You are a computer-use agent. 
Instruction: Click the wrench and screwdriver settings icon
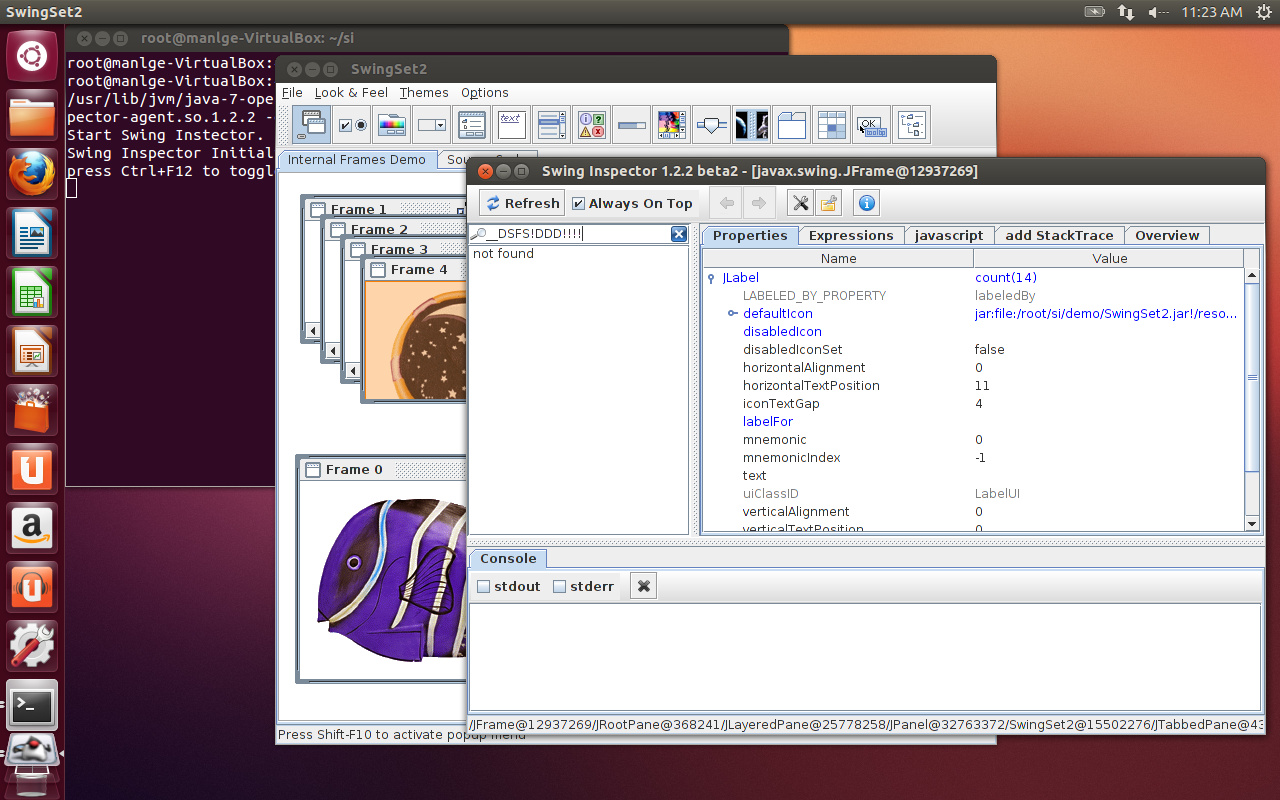coord(800,203)
